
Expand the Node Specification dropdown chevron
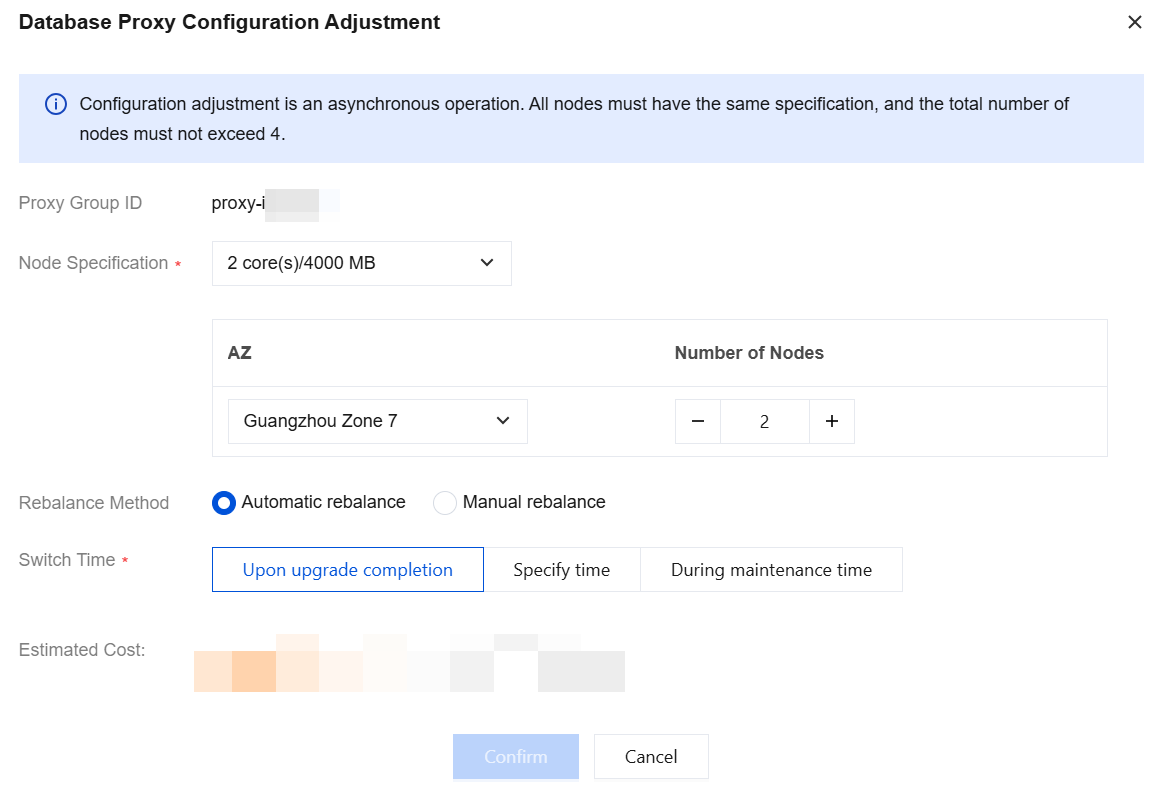coord(486,263)
